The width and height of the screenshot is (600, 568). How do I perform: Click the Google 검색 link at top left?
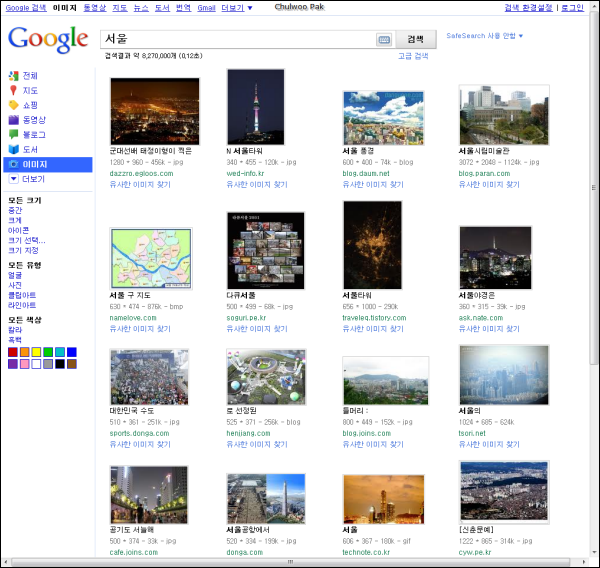coord(26,8)
